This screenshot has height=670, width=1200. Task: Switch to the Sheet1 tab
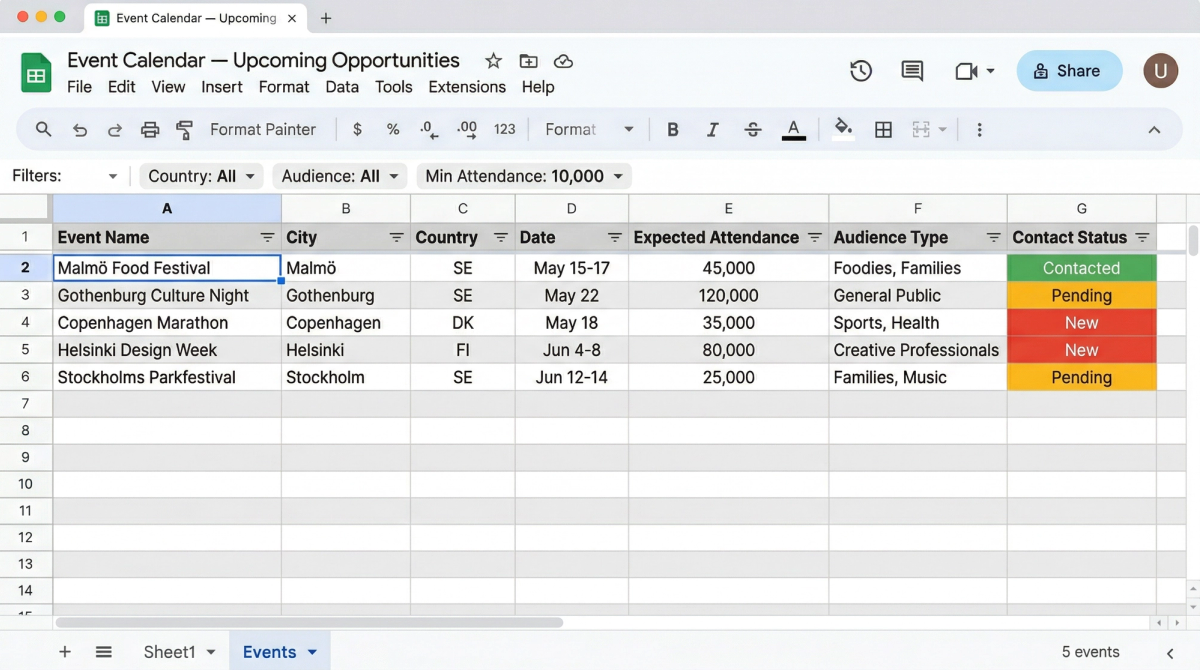pos(169,652)
